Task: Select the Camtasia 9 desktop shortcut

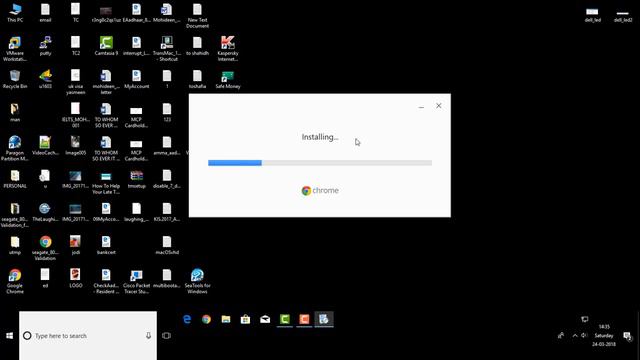Action: [106, 46]
